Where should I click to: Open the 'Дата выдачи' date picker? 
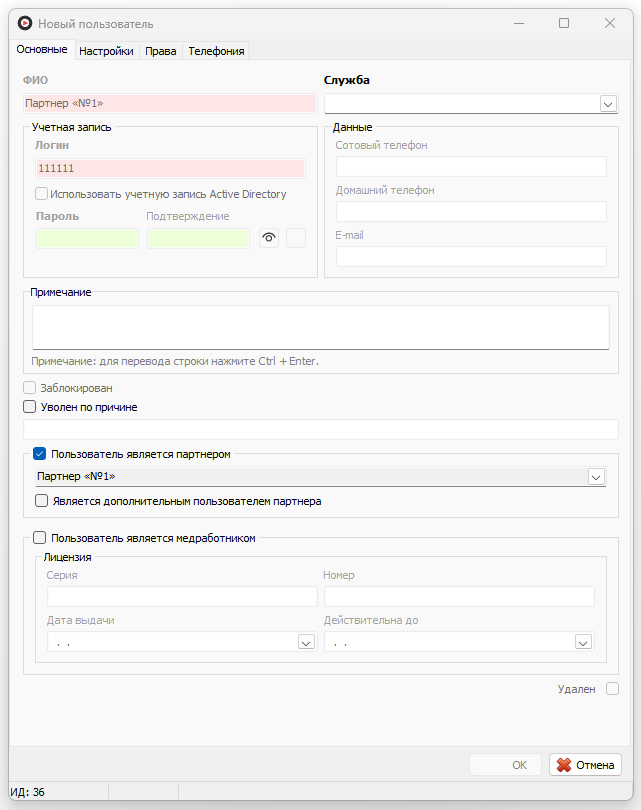[307, 643]
